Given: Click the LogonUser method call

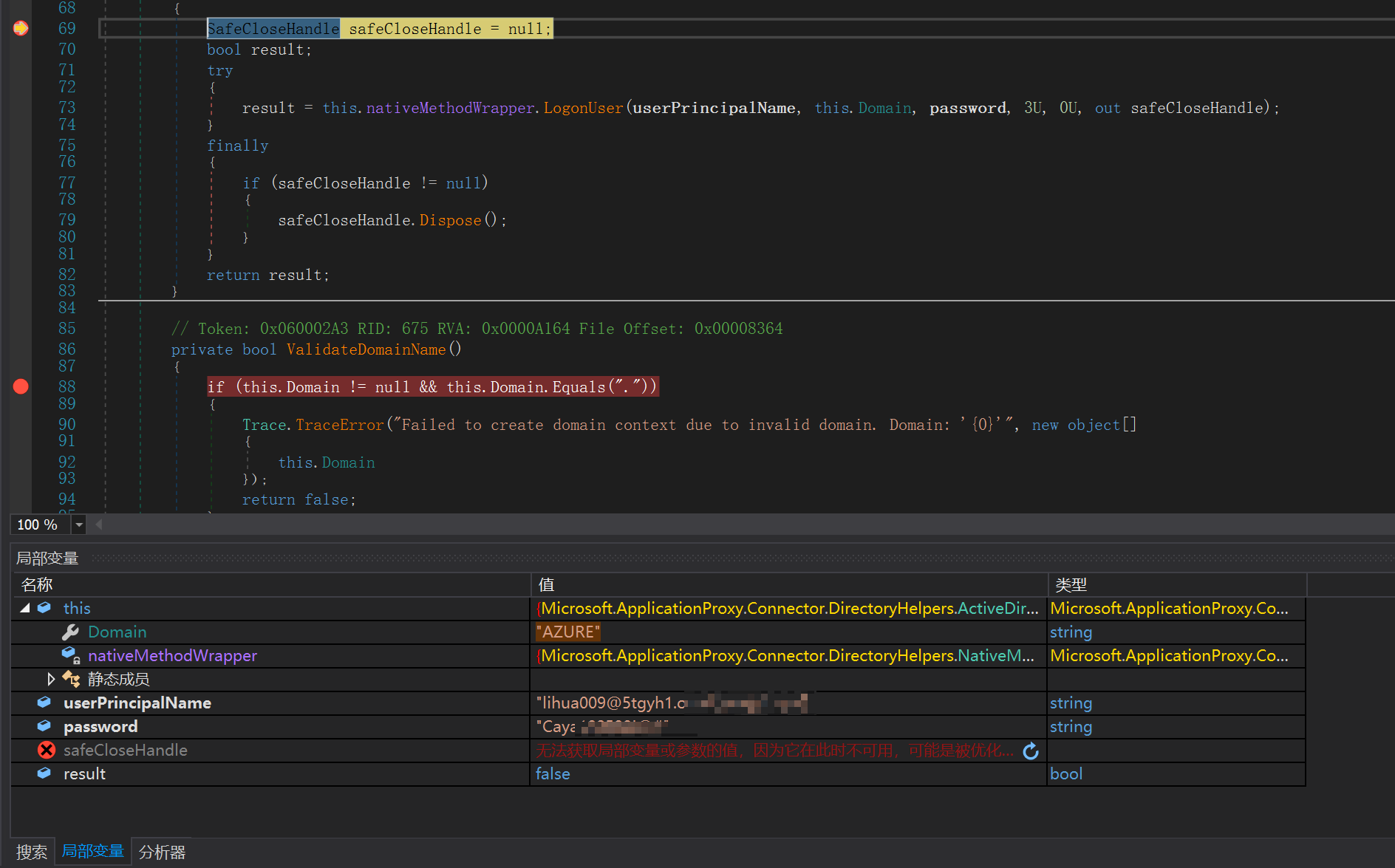Looking at the screenshot, I should coord(583,108).
